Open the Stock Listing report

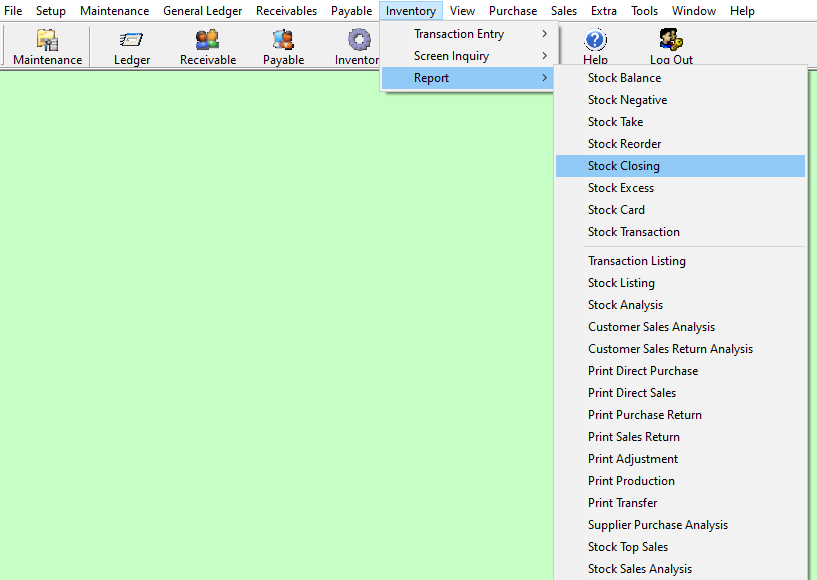click(680, 283)
